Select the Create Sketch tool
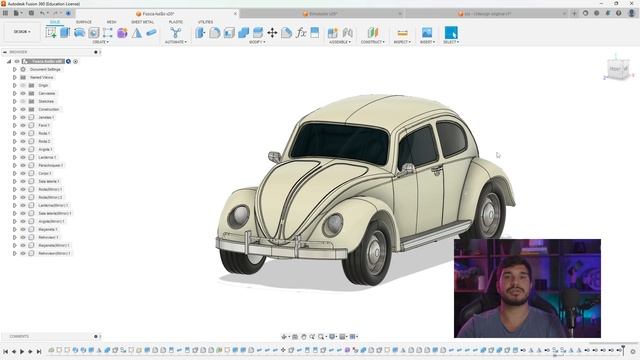Screen dimensions: 640x360 [x=51, y=33]
